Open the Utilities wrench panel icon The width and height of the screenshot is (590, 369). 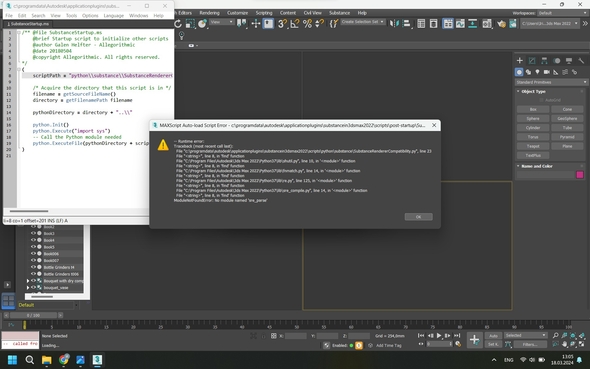(x=581, y=61)
